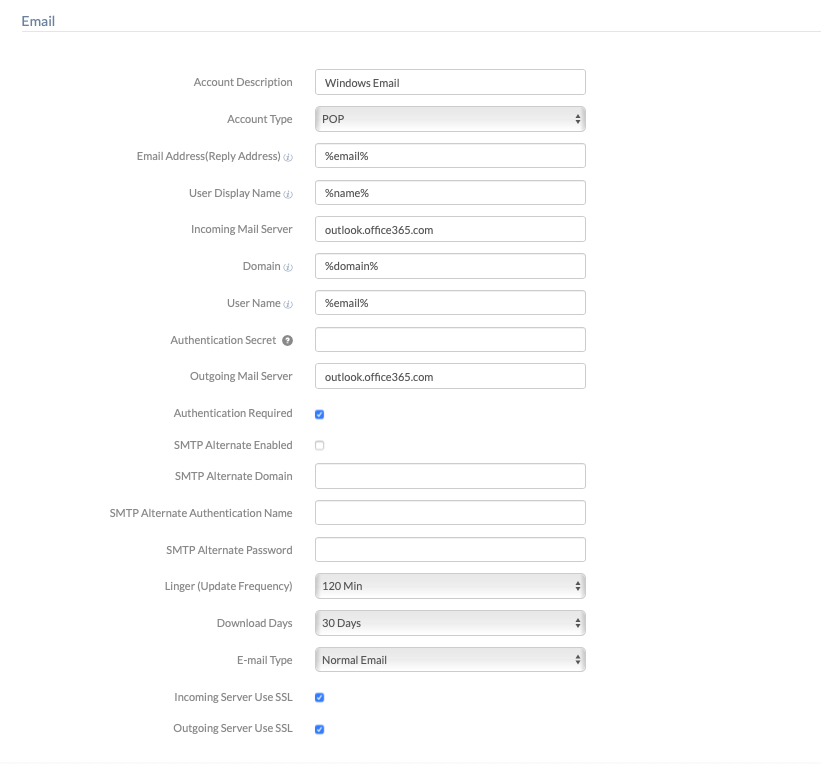
Task: Click the Email section heading
Action: (38, 21)
